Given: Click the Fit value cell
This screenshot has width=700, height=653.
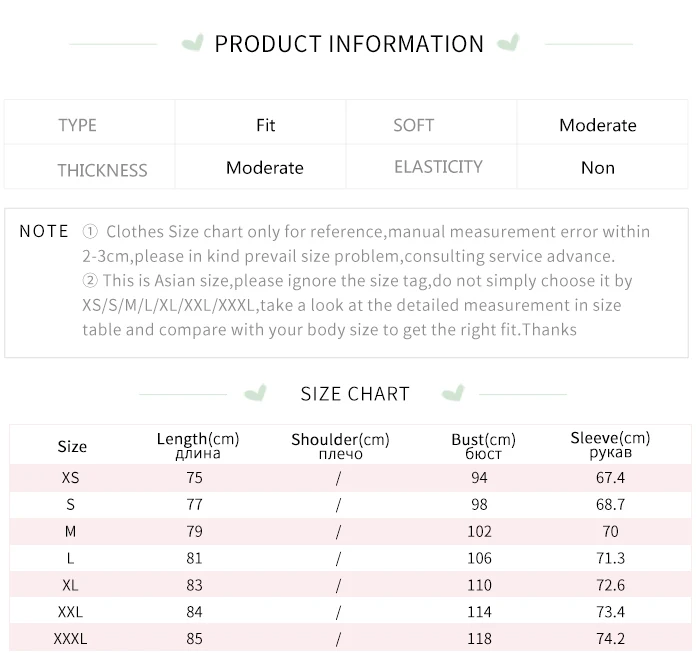Looking at the screenshot, I should (265, 125).
